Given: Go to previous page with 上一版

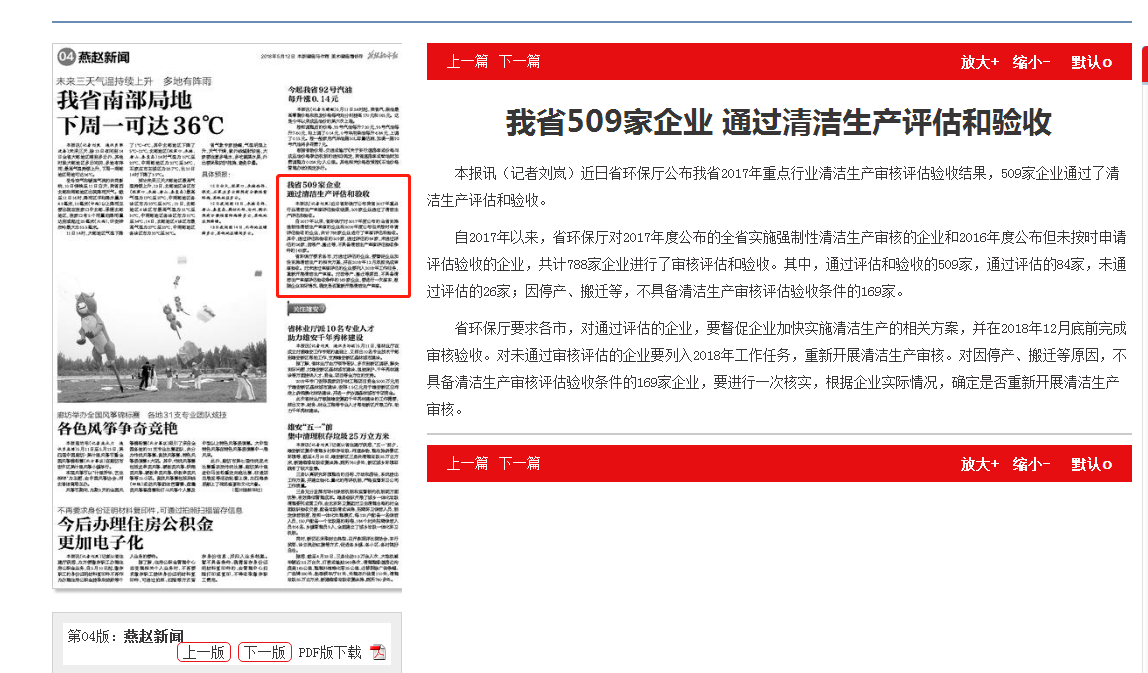Looking at the screenshot, I should [x=204, y=652].
